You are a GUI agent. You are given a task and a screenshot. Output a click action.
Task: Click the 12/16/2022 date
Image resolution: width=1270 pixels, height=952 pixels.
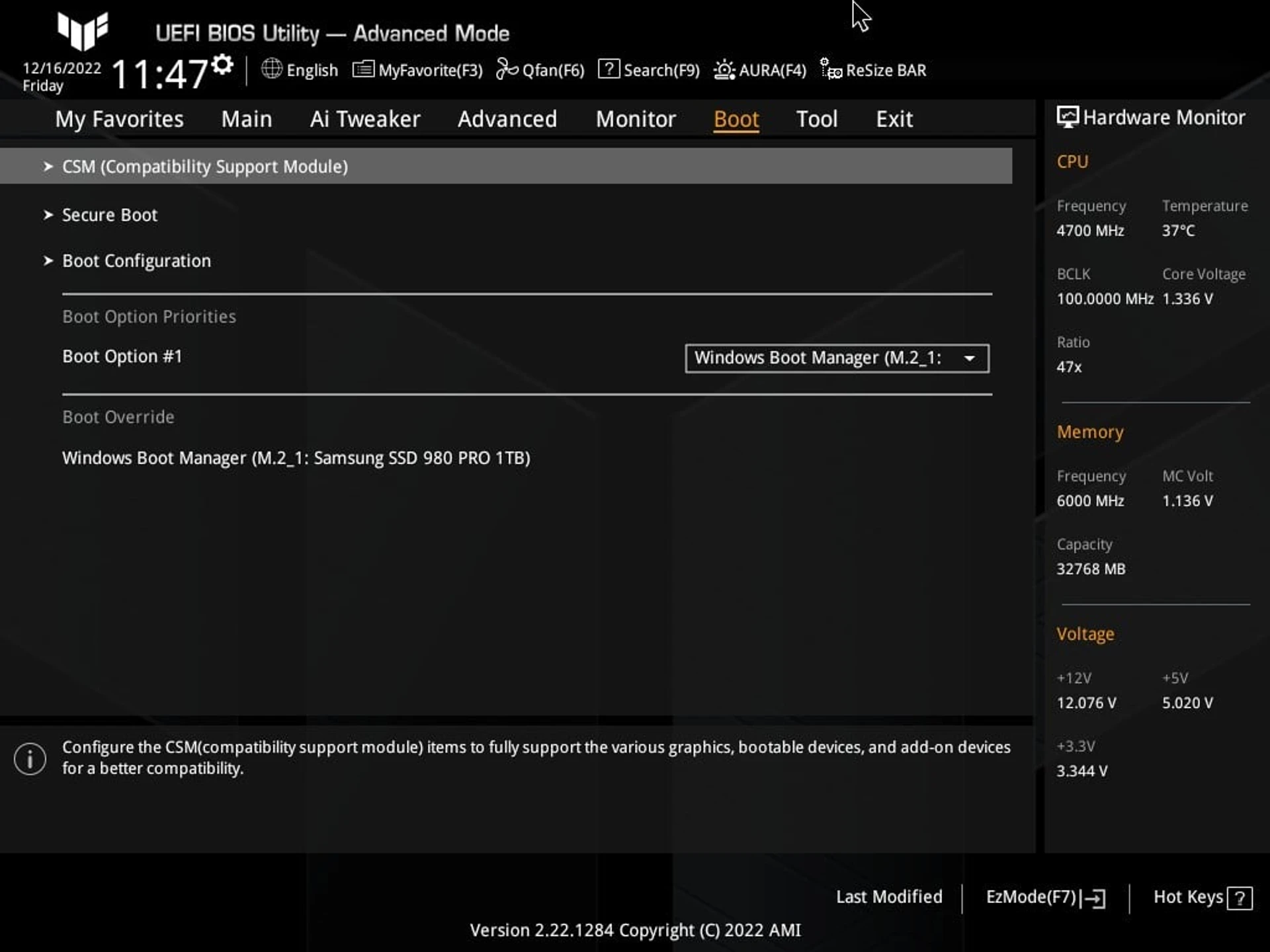pyautogui.click(x=62, y=68)
